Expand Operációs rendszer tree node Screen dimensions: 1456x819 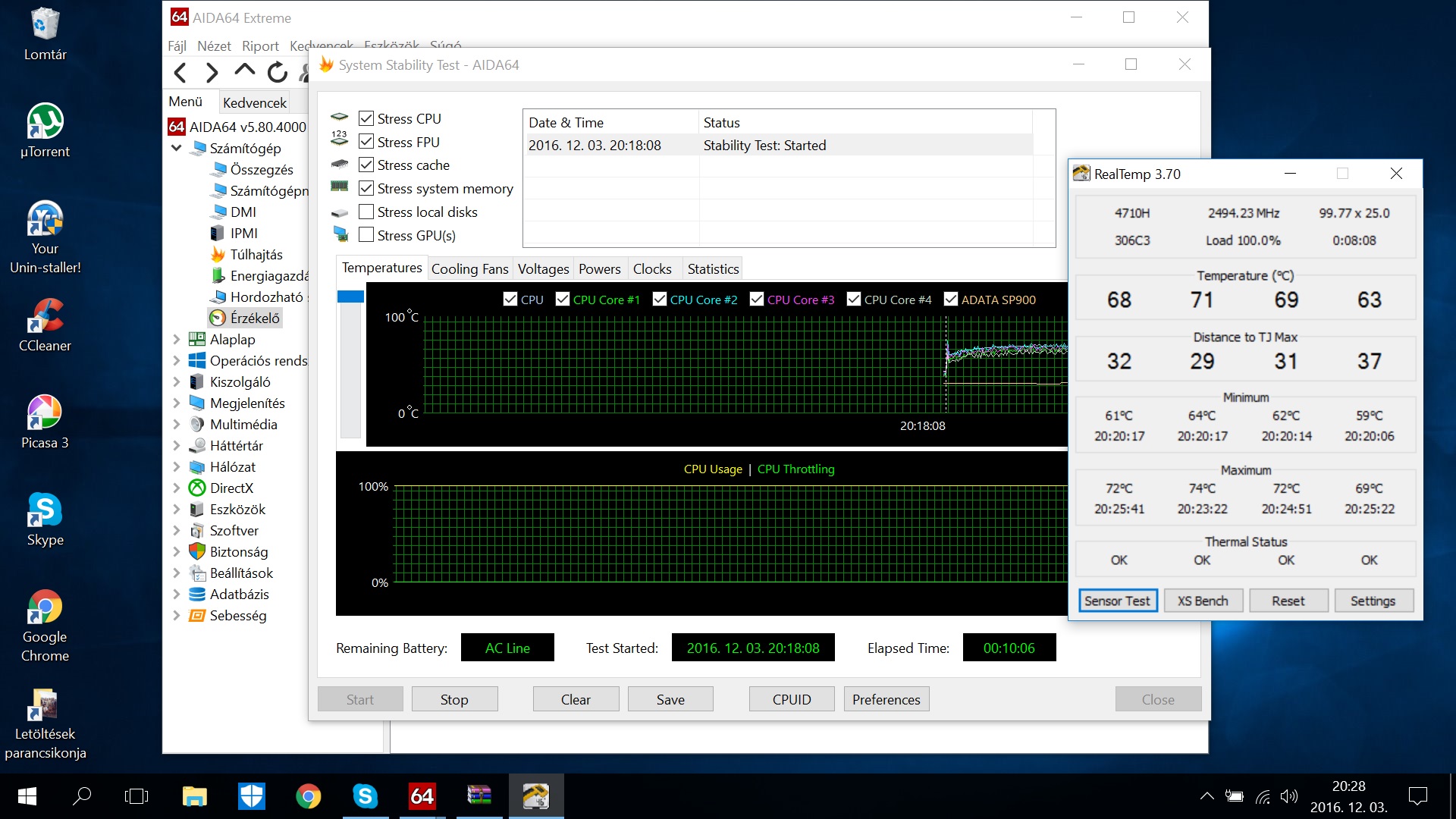tap(177, 360)
